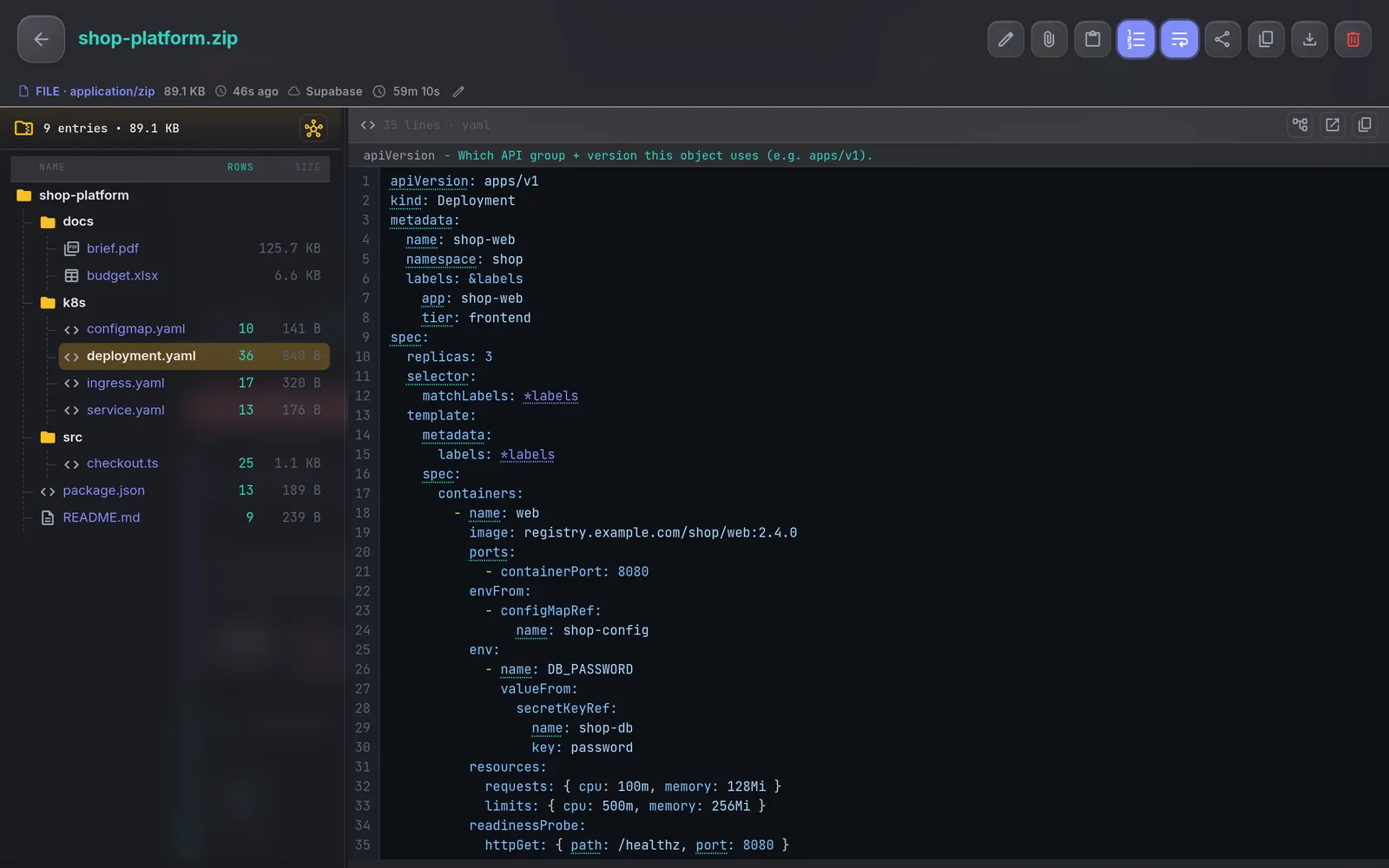Screen dimensions: 1389x868
Task: Click the budget.xlsx spreadsheet icon
Action: click(x=71, y=275)
